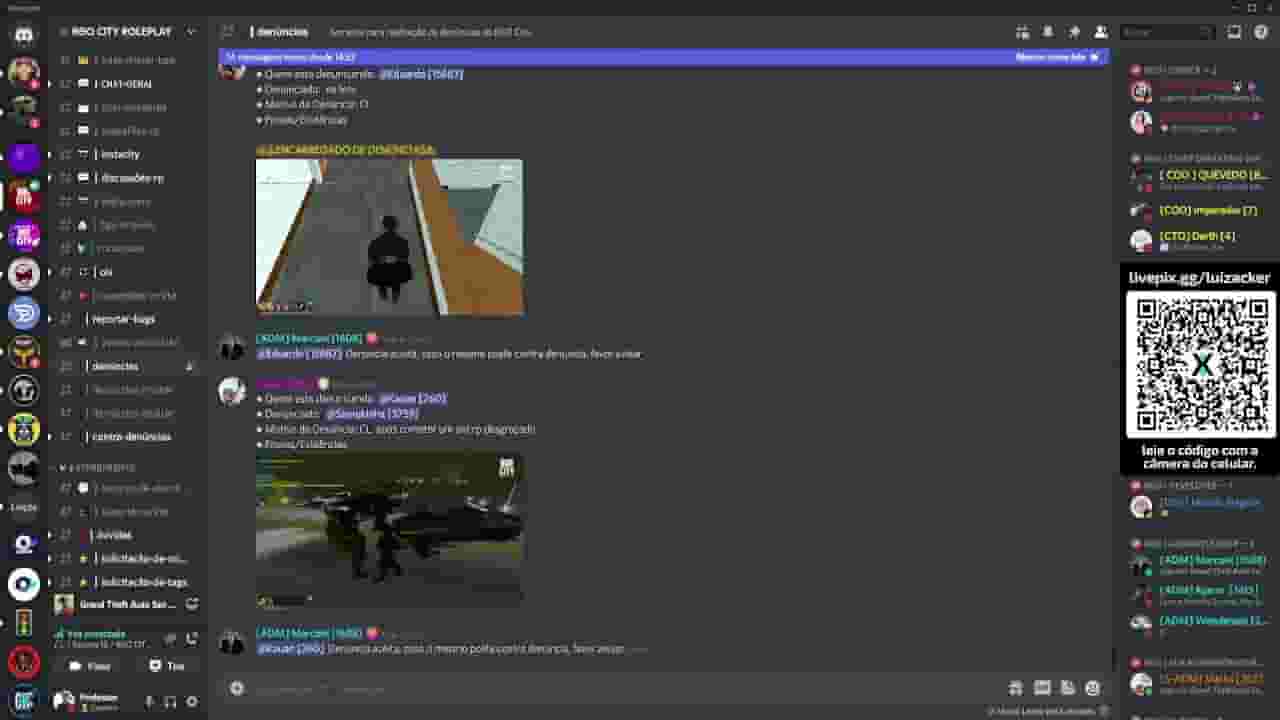The image size is (1280, 720).
Task: Open the white server icon with red face
Action: pyautogui.click(x=24, y=274)
